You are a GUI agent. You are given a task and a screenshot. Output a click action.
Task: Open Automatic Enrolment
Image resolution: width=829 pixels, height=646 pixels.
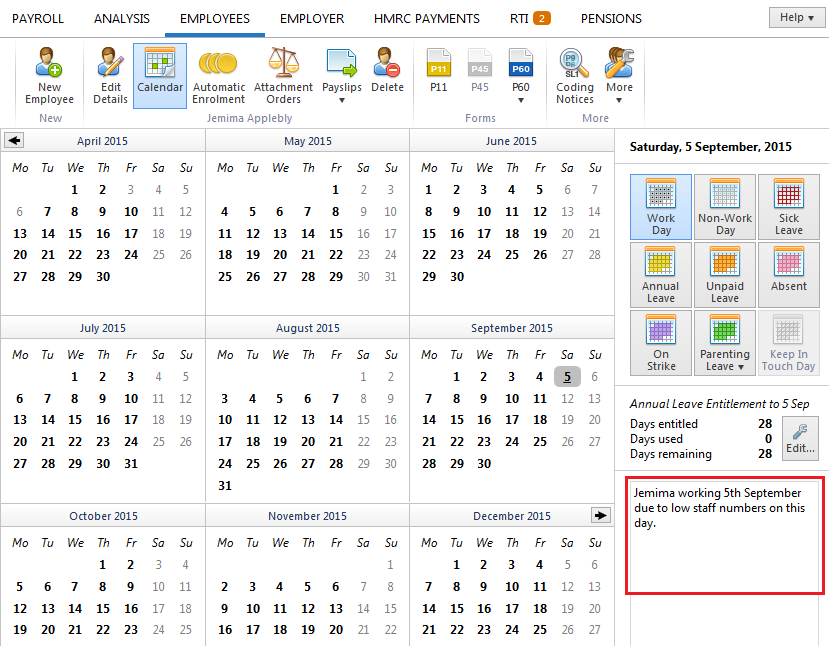tap(218, 76)
